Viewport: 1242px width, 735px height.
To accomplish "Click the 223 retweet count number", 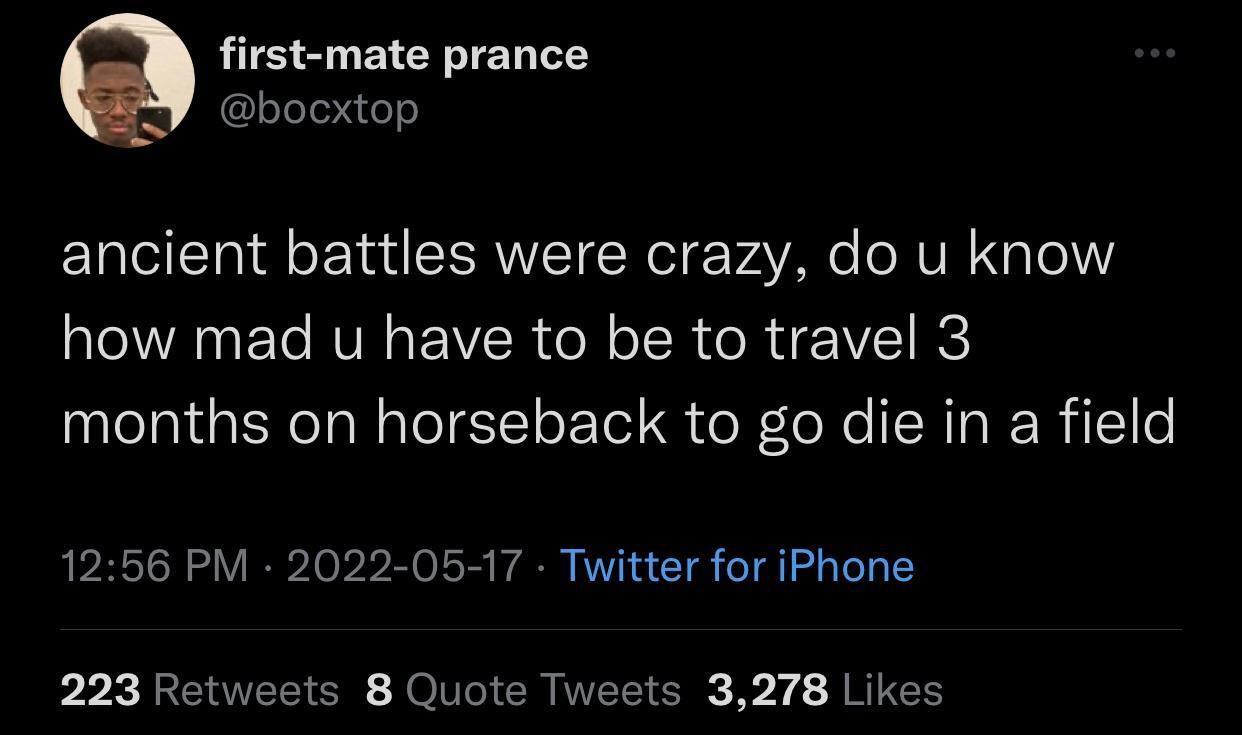I will pos(100,690).
